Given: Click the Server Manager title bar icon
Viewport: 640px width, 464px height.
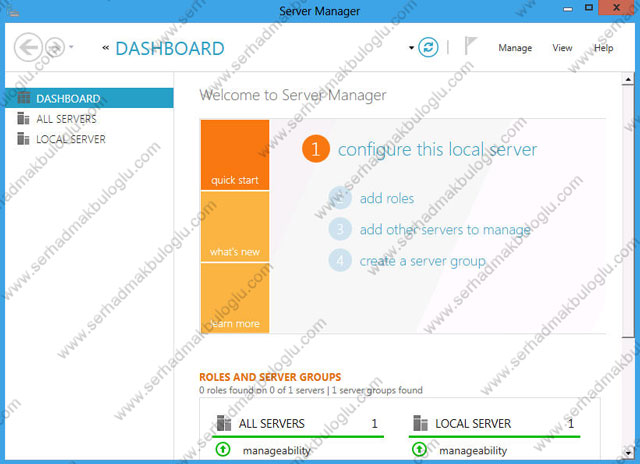Looking at the screenshot, I should click(x=12, y=11).
